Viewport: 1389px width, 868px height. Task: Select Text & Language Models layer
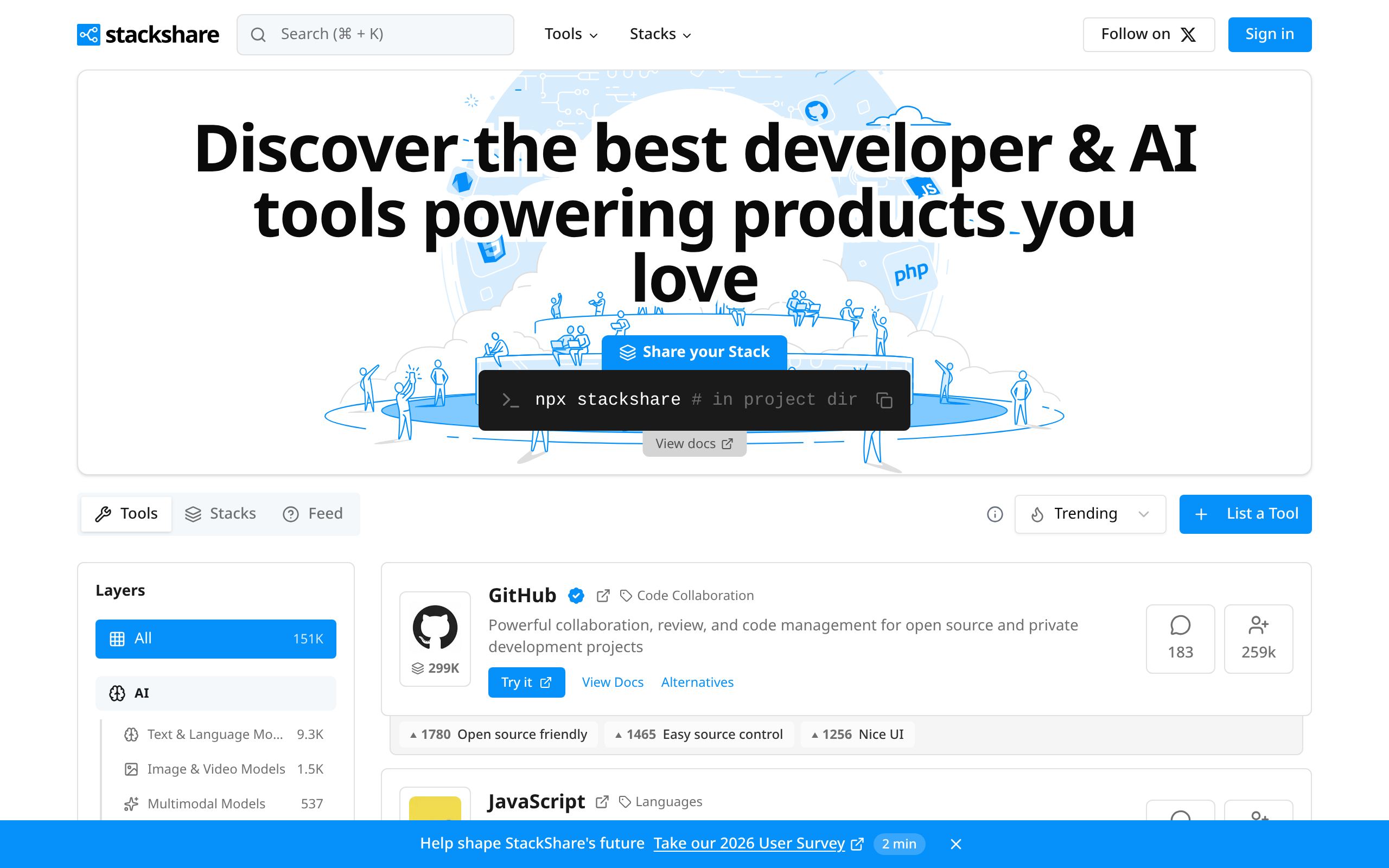click(x=224, y=735)
